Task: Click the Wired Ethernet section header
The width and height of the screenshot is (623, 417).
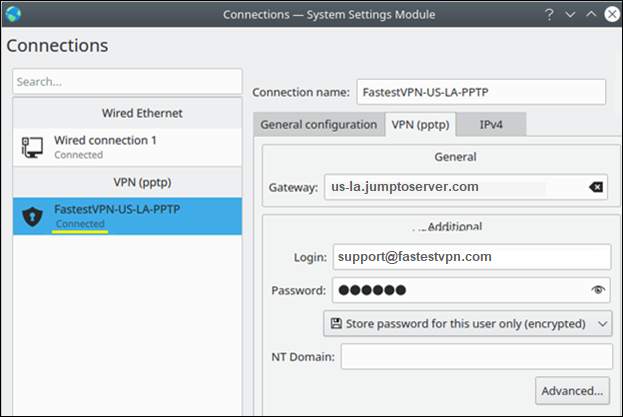Action: (x=127, y=113)
